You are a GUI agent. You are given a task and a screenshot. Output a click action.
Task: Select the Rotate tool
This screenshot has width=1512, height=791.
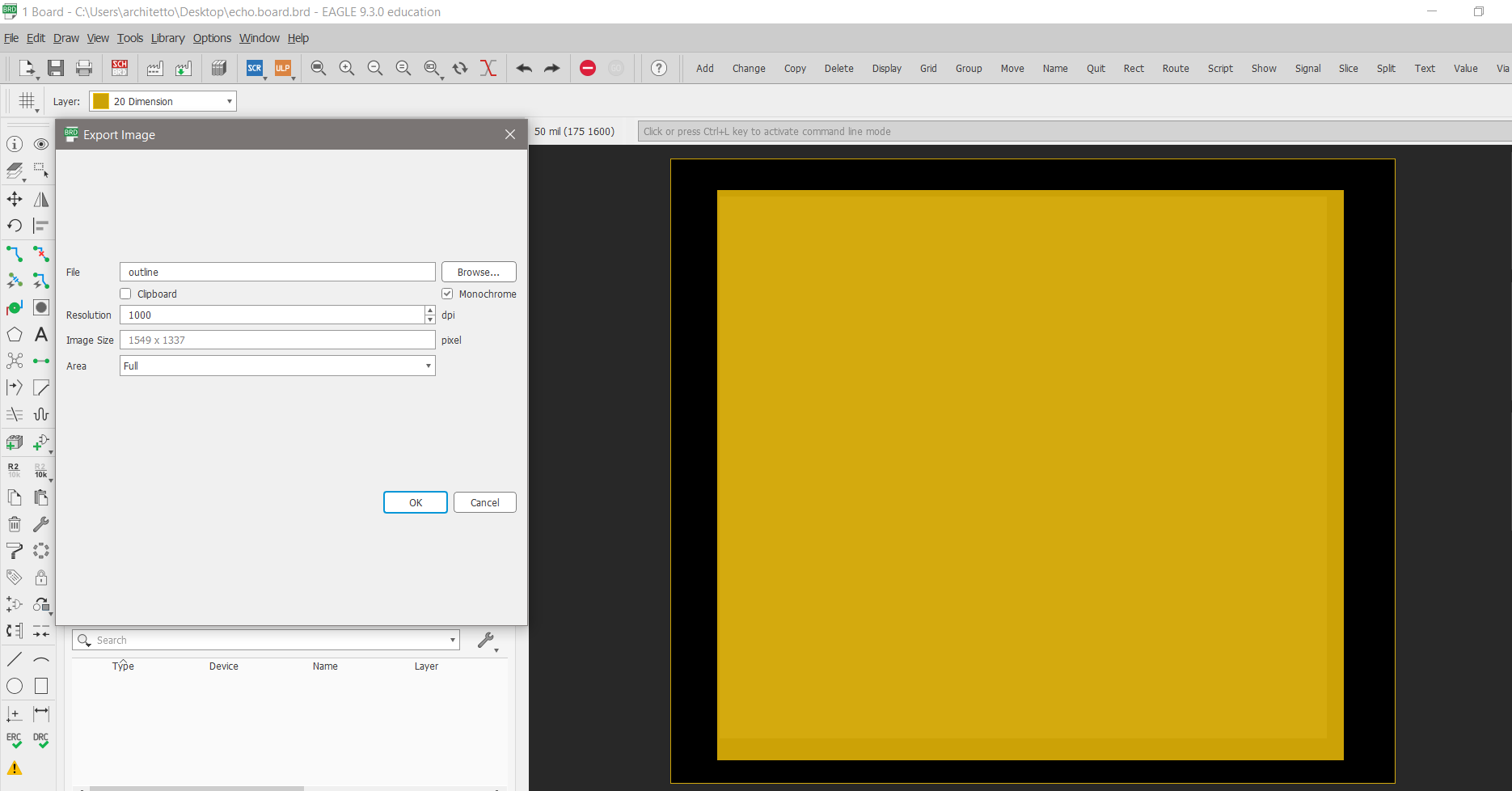pos(15,226)
